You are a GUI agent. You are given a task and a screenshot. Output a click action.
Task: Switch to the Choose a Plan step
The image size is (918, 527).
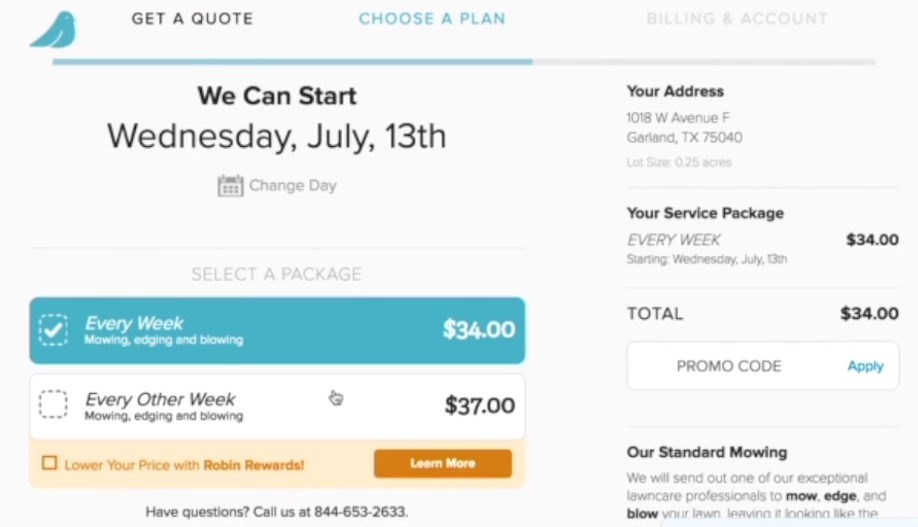(x=432, y=19)
